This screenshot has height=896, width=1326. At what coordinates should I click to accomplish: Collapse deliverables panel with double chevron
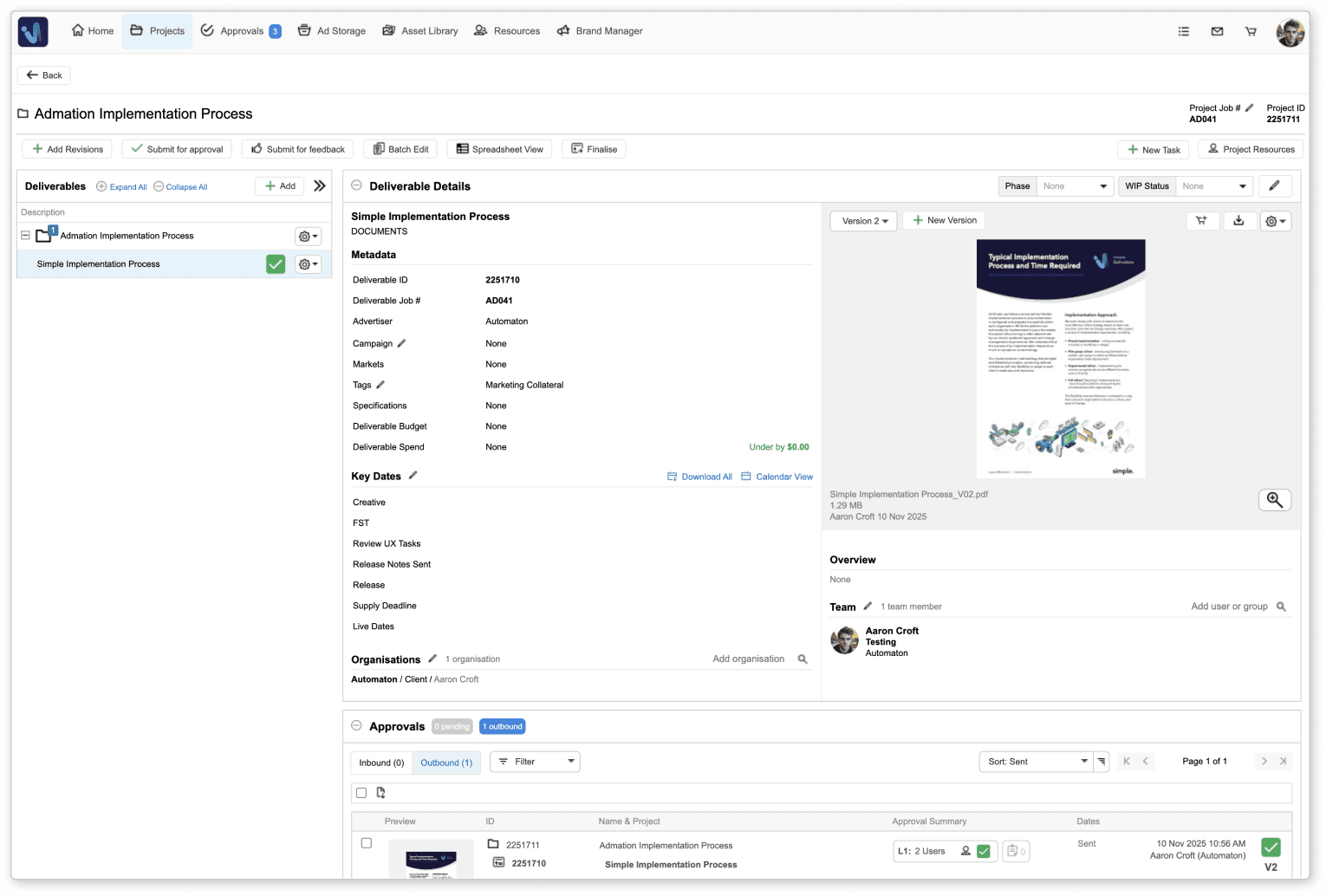point(320,186)
